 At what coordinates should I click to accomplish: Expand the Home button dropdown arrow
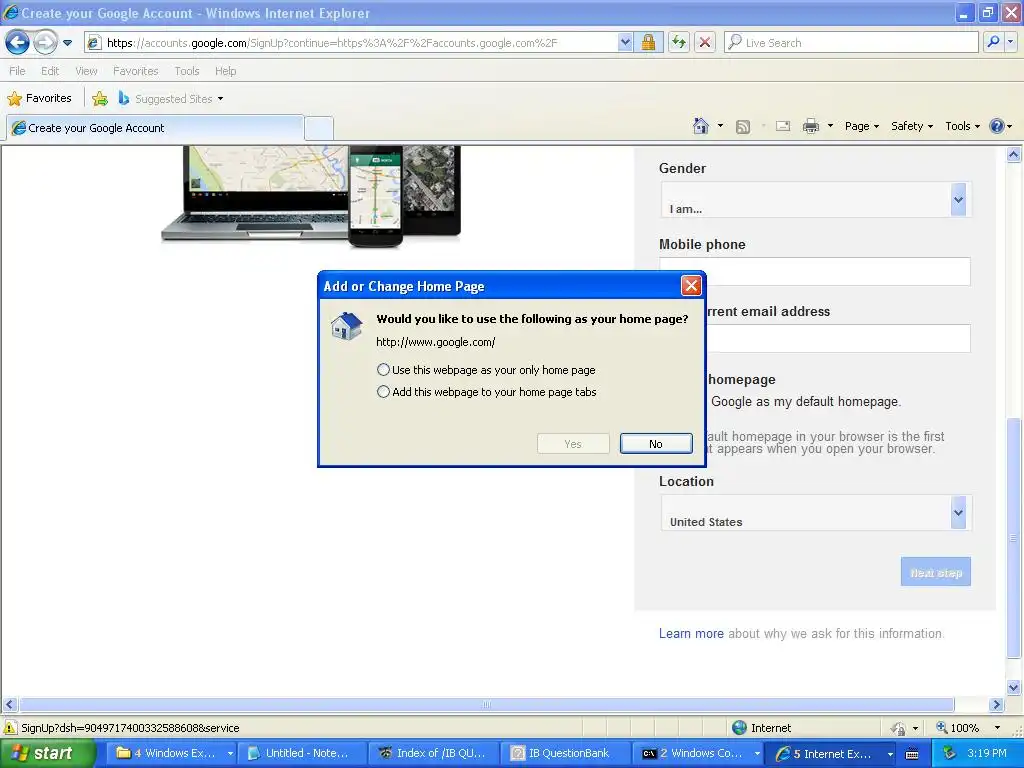[x=720, y=126]
